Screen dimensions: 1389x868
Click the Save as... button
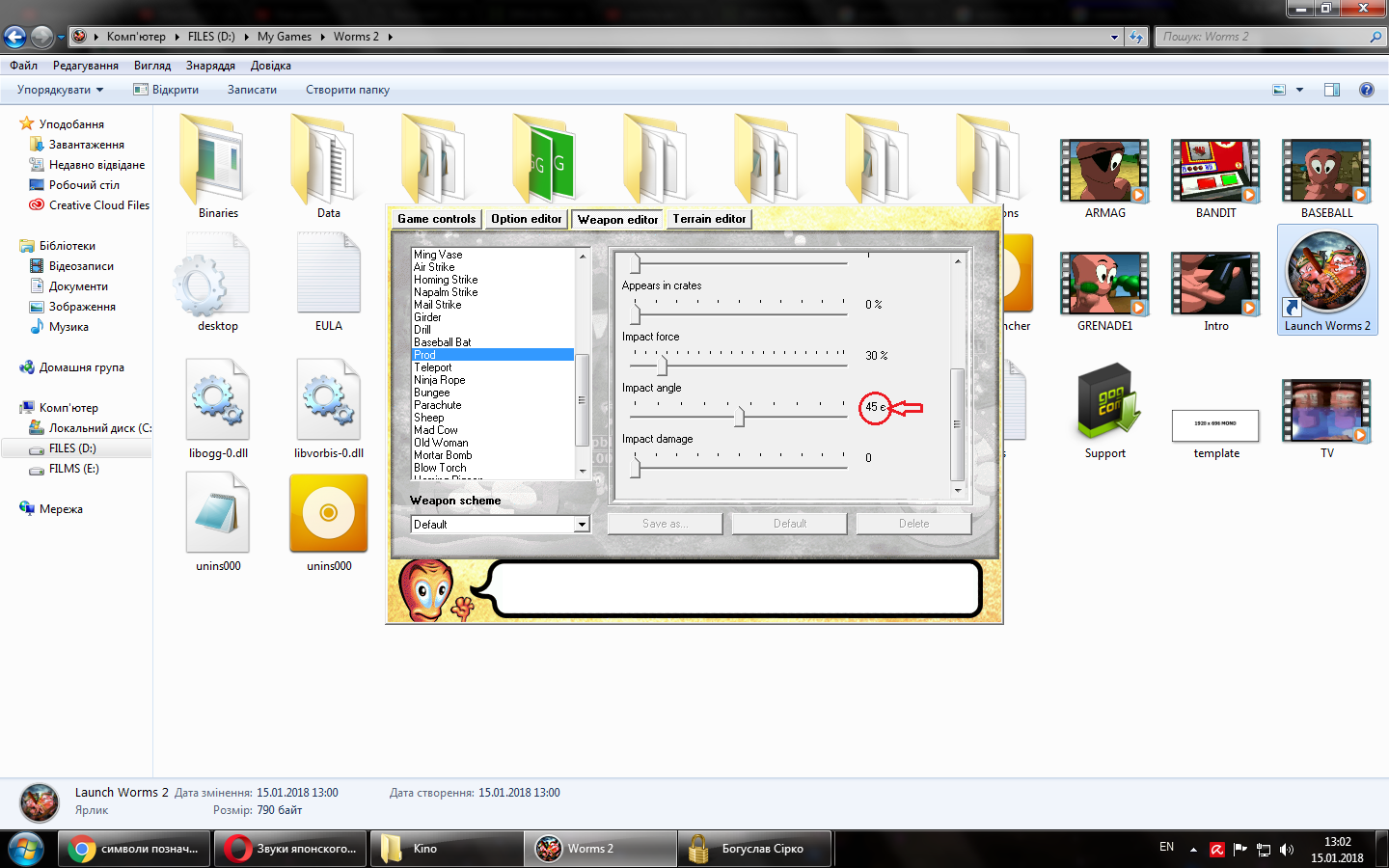[x=665, y=524]
